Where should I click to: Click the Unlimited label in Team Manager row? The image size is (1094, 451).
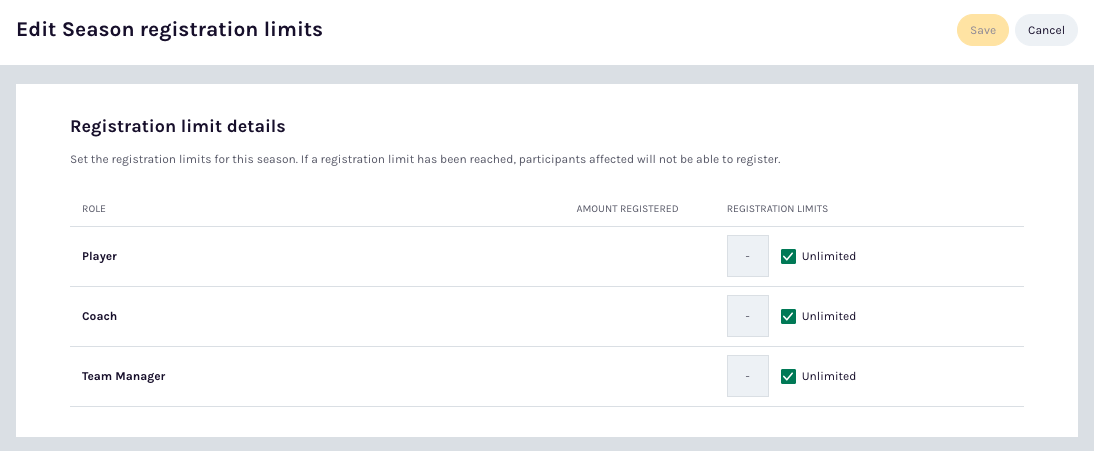click(829, 376)
